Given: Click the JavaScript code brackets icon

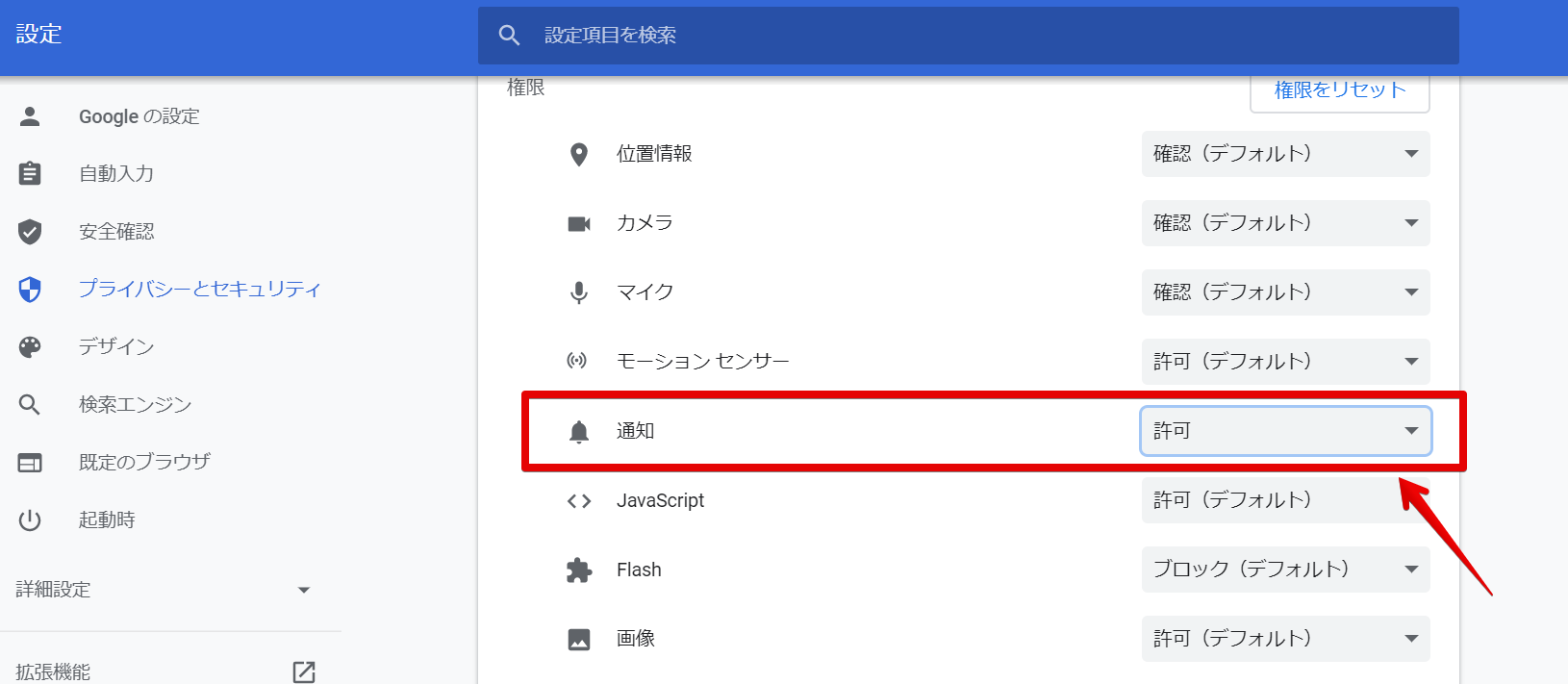Looking at the screenshot, I should [x=578, y=501].
